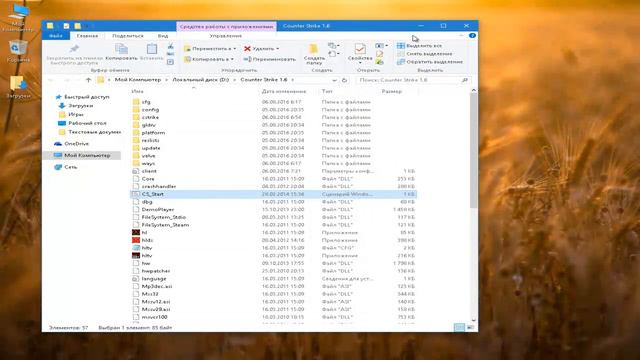Click the scissors Cut icon in the ribbon
640x360 pixels.
click(171, 46)
